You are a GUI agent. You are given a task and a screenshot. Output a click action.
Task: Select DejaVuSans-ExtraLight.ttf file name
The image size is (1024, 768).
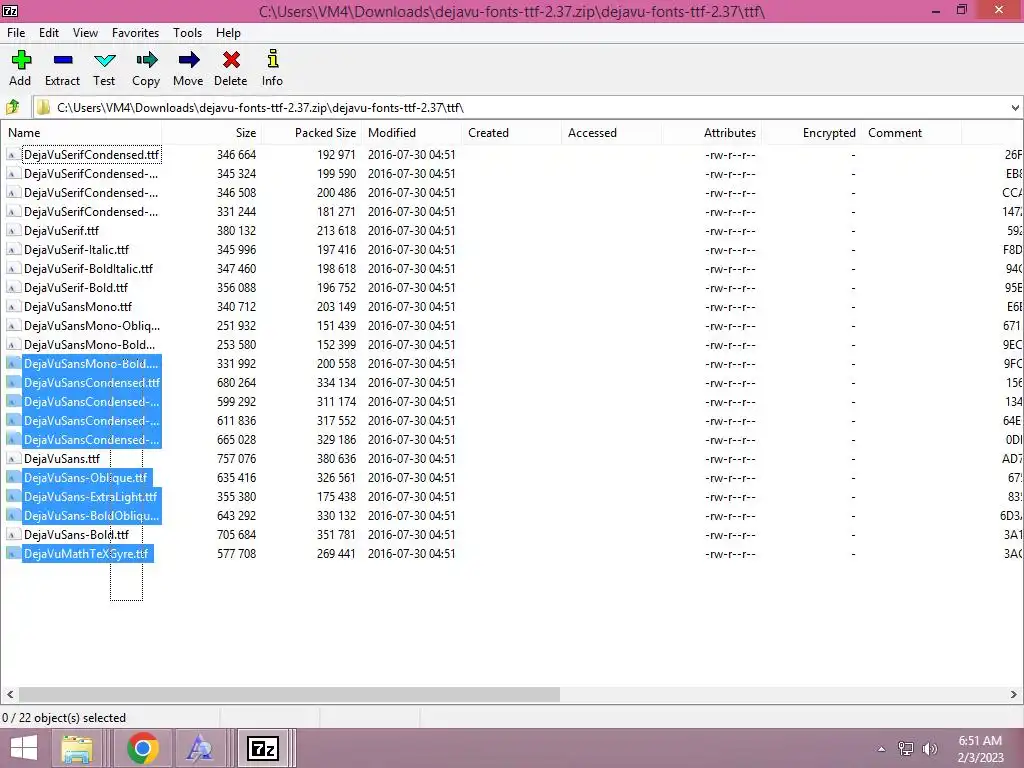click(x=90, y=496)
